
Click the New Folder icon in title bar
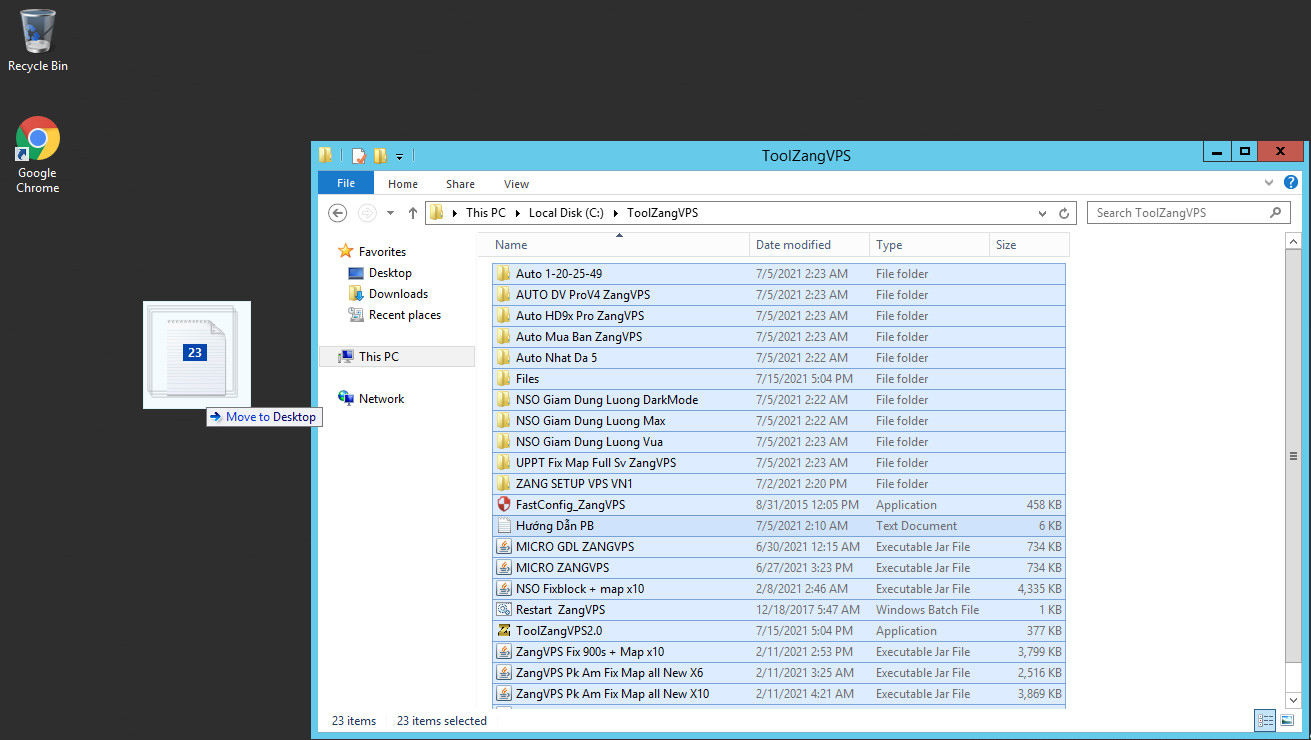[380, 155]
